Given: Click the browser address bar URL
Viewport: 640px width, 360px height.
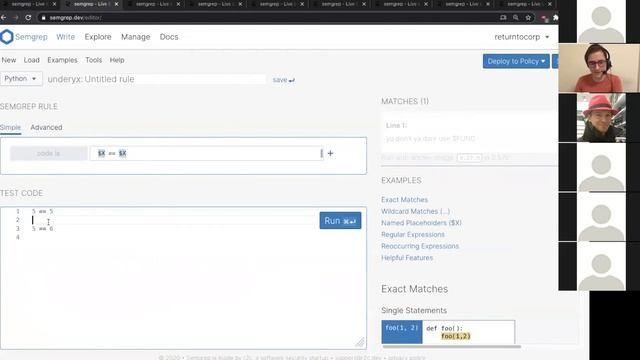Looking at the screenshot, I should [76, 18].
